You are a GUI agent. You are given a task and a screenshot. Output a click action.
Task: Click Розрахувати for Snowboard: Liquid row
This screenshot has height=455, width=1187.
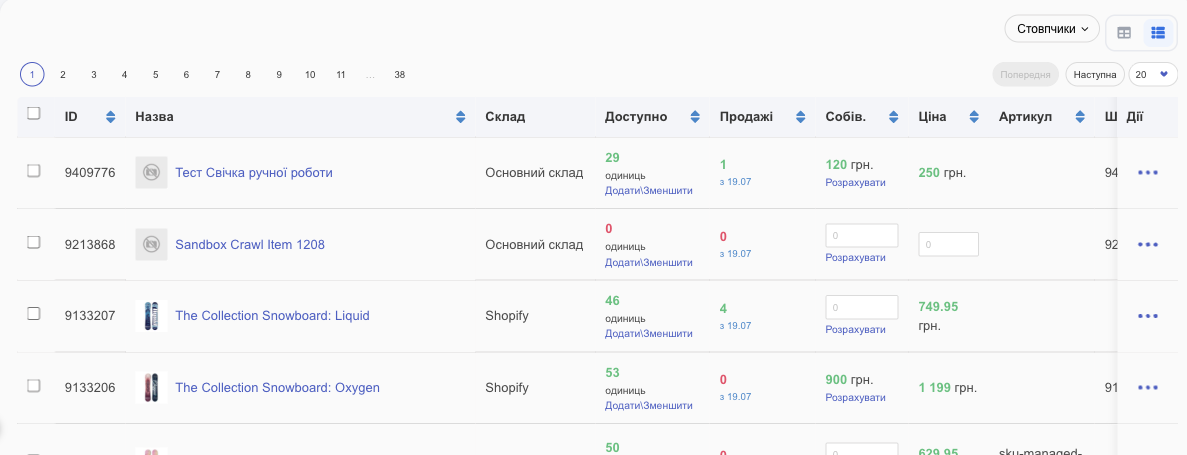855,330
